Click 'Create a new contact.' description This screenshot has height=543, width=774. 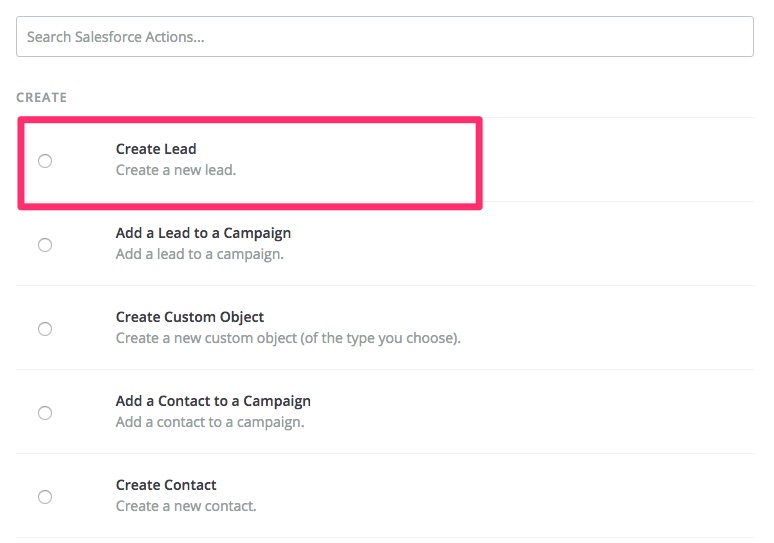(186, 506)
